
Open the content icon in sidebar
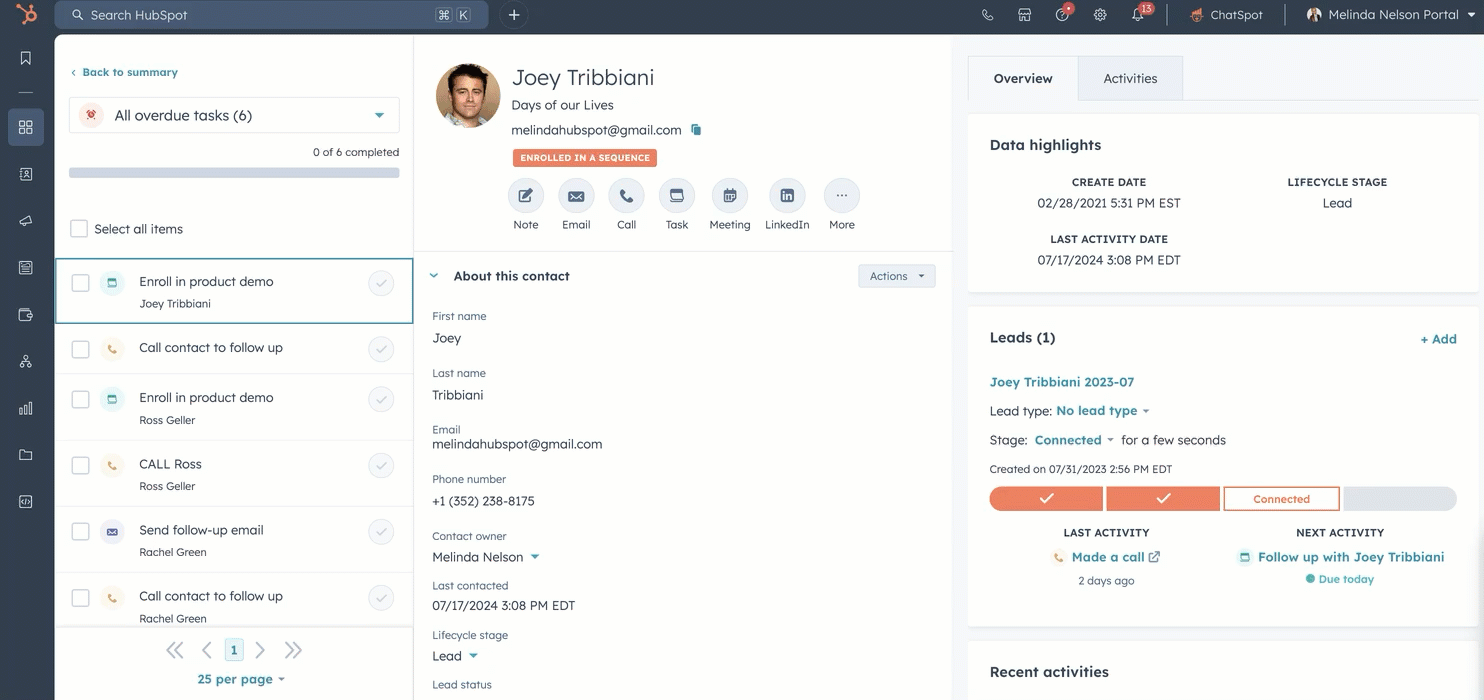click(x=26, y=268)
